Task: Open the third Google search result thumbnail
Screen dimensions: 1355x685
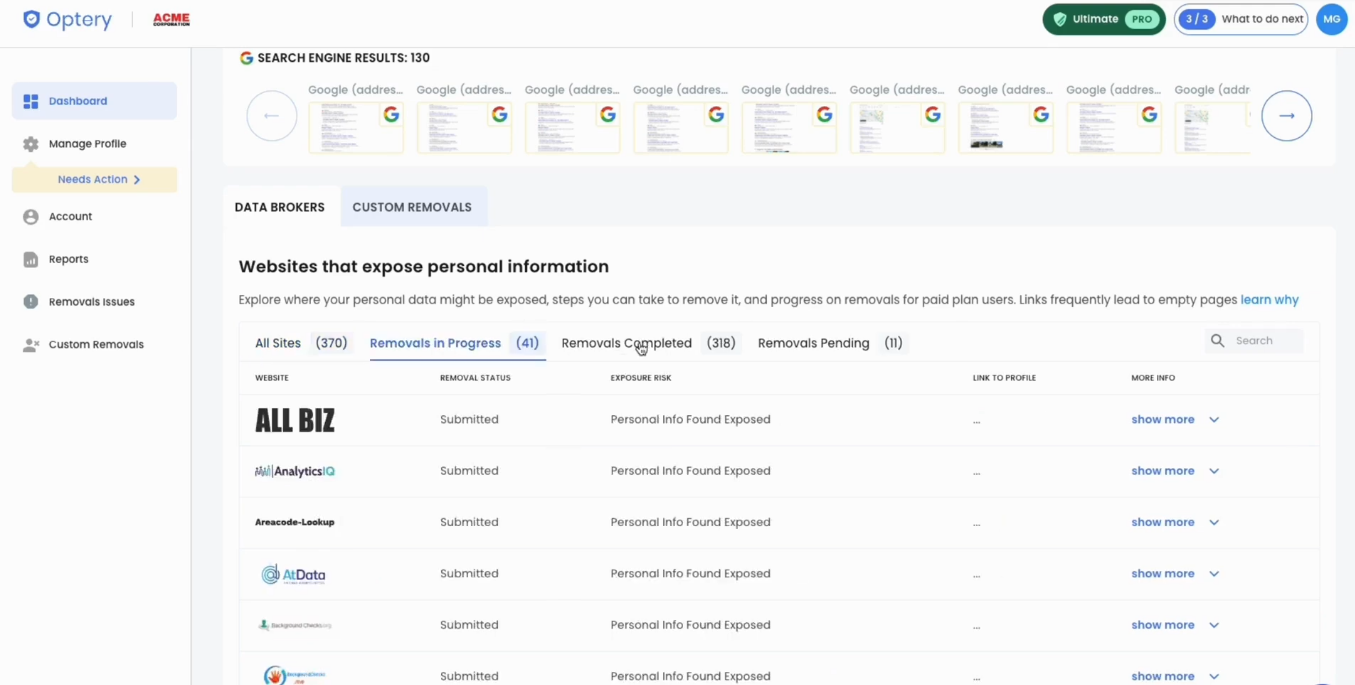Action: (x=572, y=127)
